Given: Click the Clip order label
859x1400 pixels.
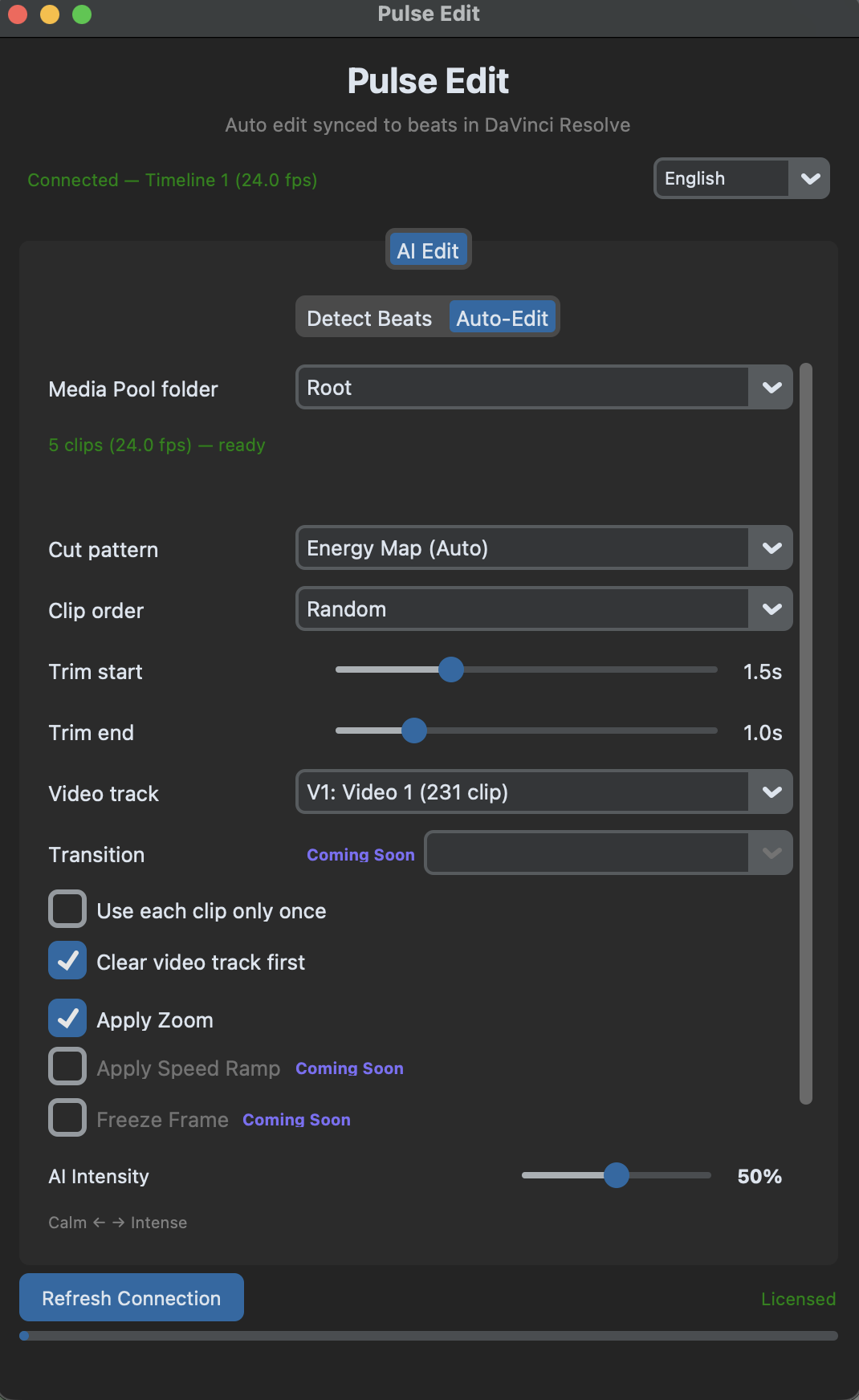Looking at the screenshot, I should click(x=96, y=611).
